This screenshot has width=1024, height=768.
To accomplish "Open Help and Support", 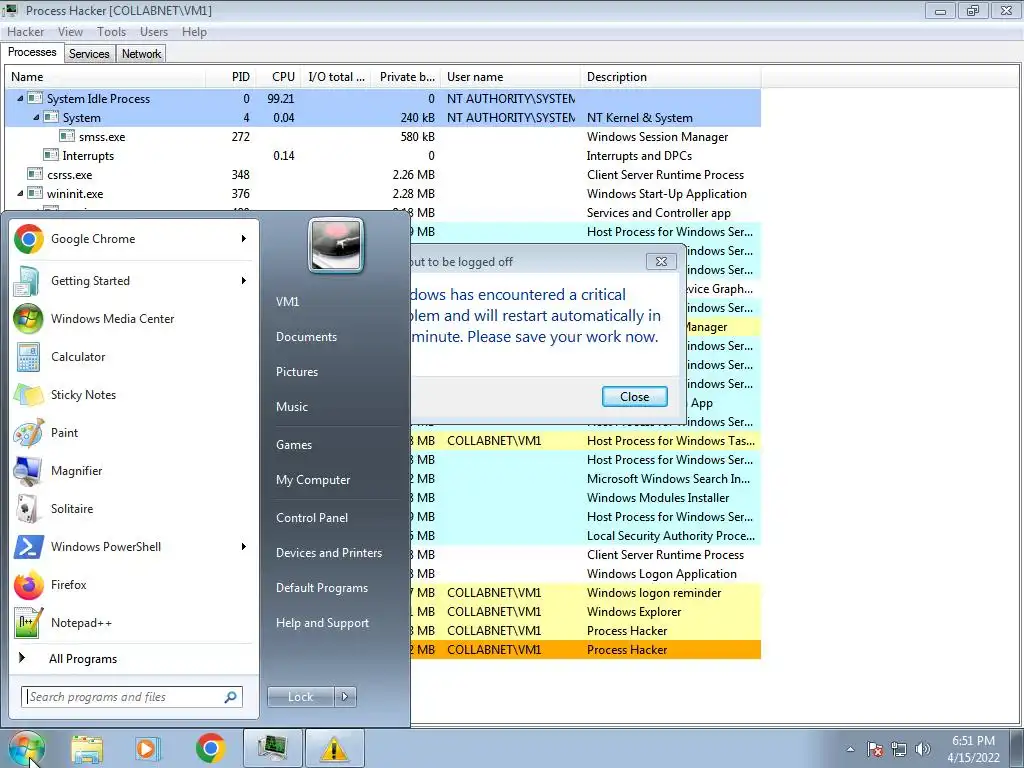I will click(322, 623).
